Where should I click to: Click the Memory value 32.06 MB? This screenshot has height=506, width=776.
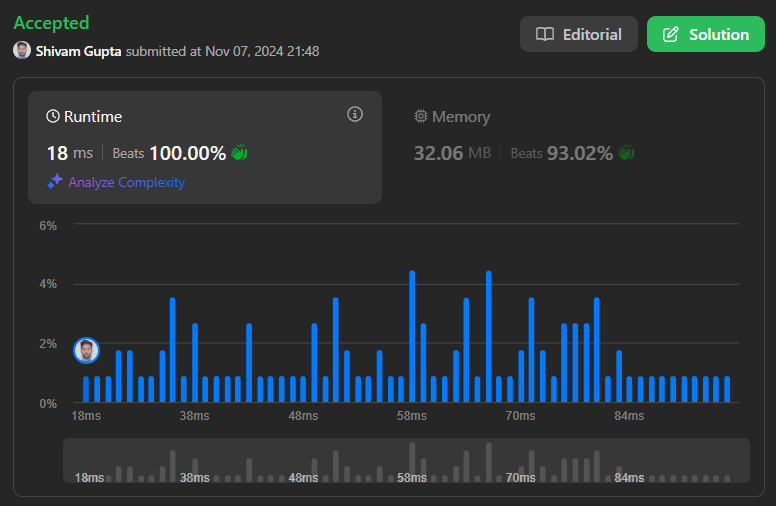[452, 153]
